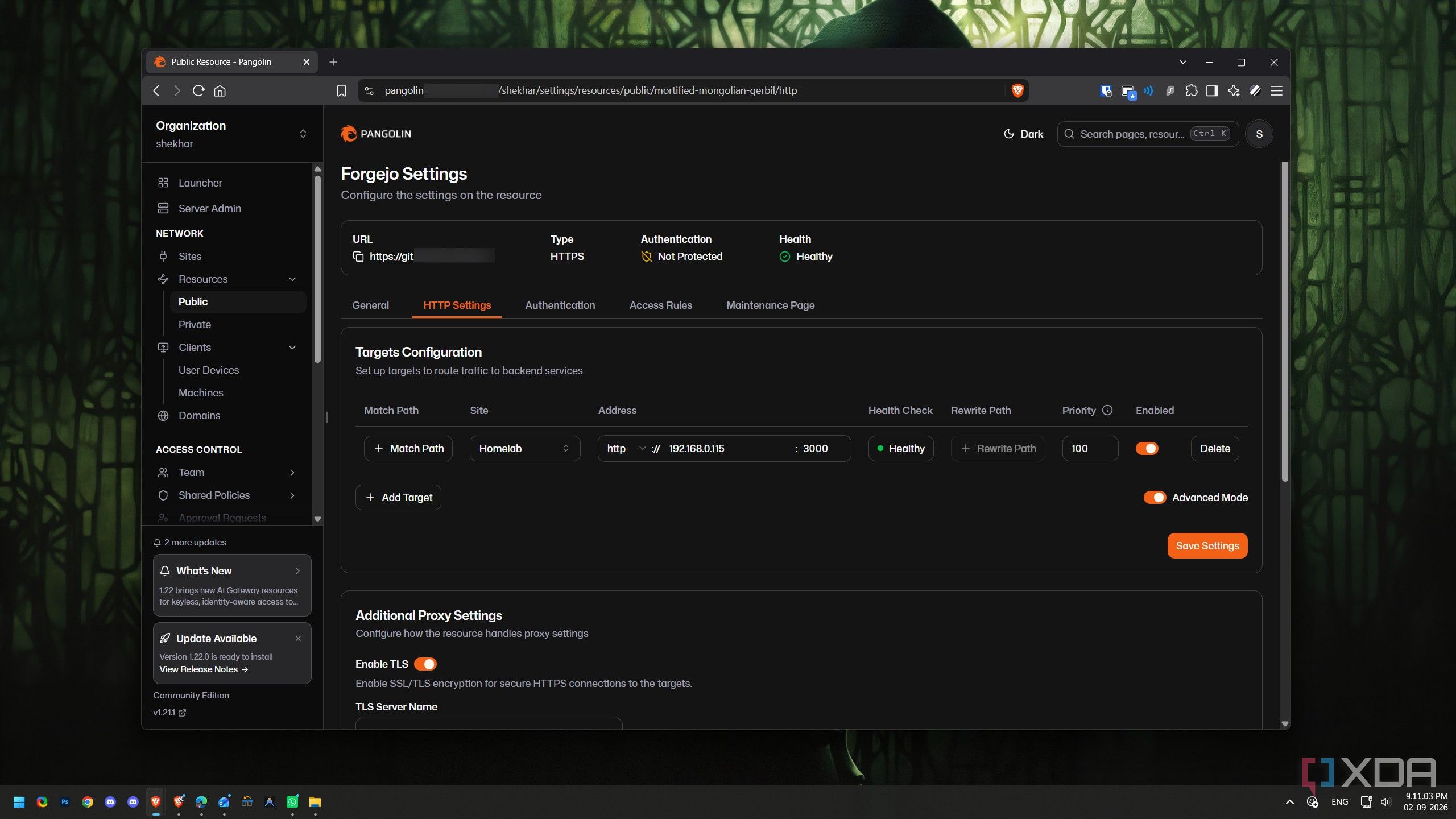Open the v1.21.1 external link icon
Viewport: 1456px width, 819px height.
(x=182, y=713)
